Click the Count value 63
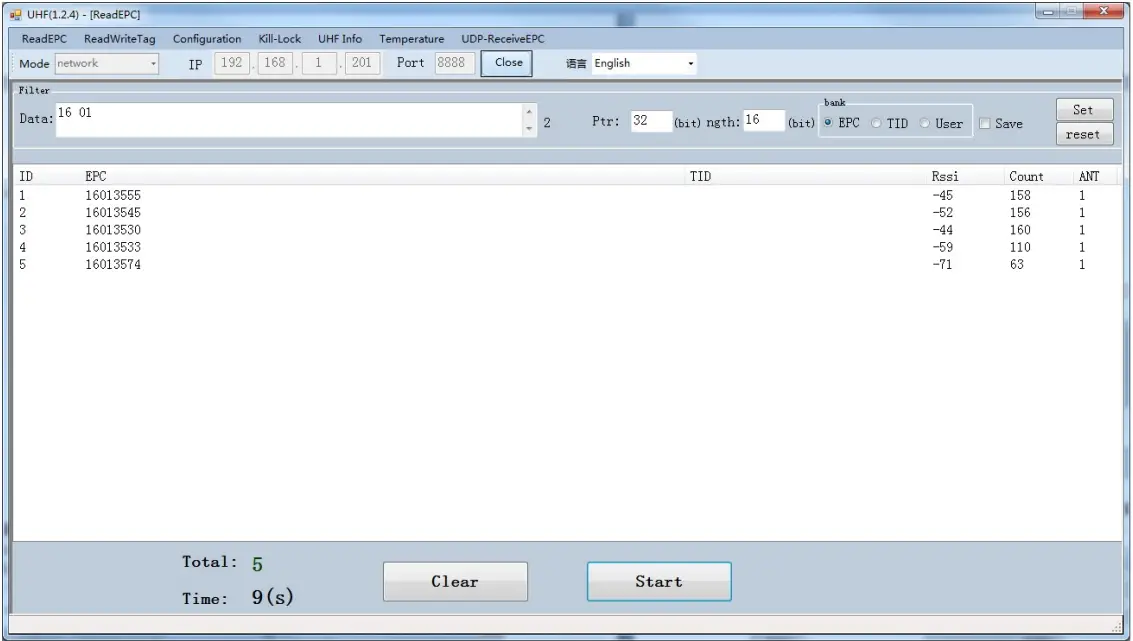Viewport: 1133px width, 641px height. 1017,265
